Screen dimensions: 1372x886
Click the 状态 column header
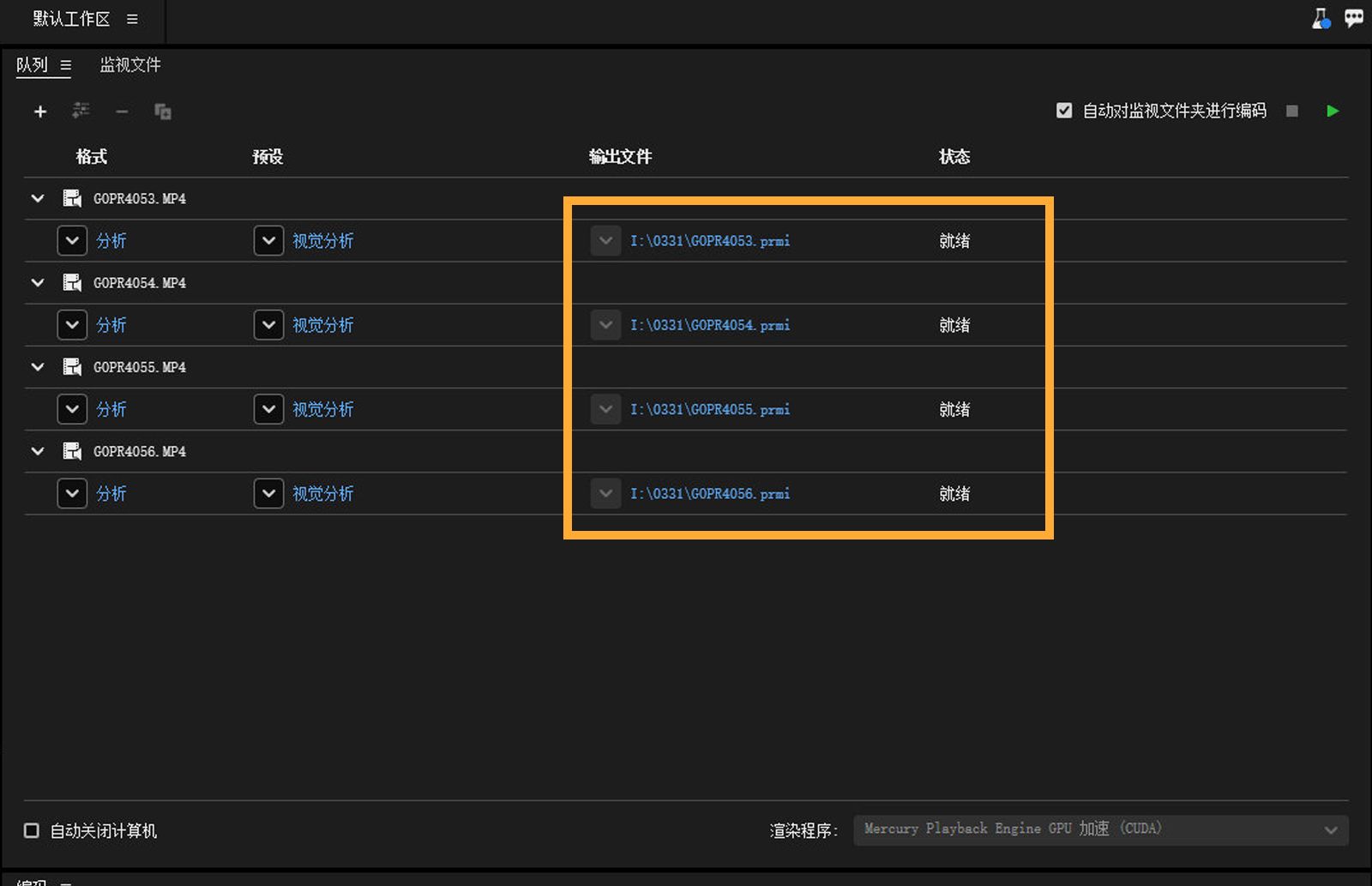pos(954,157)
